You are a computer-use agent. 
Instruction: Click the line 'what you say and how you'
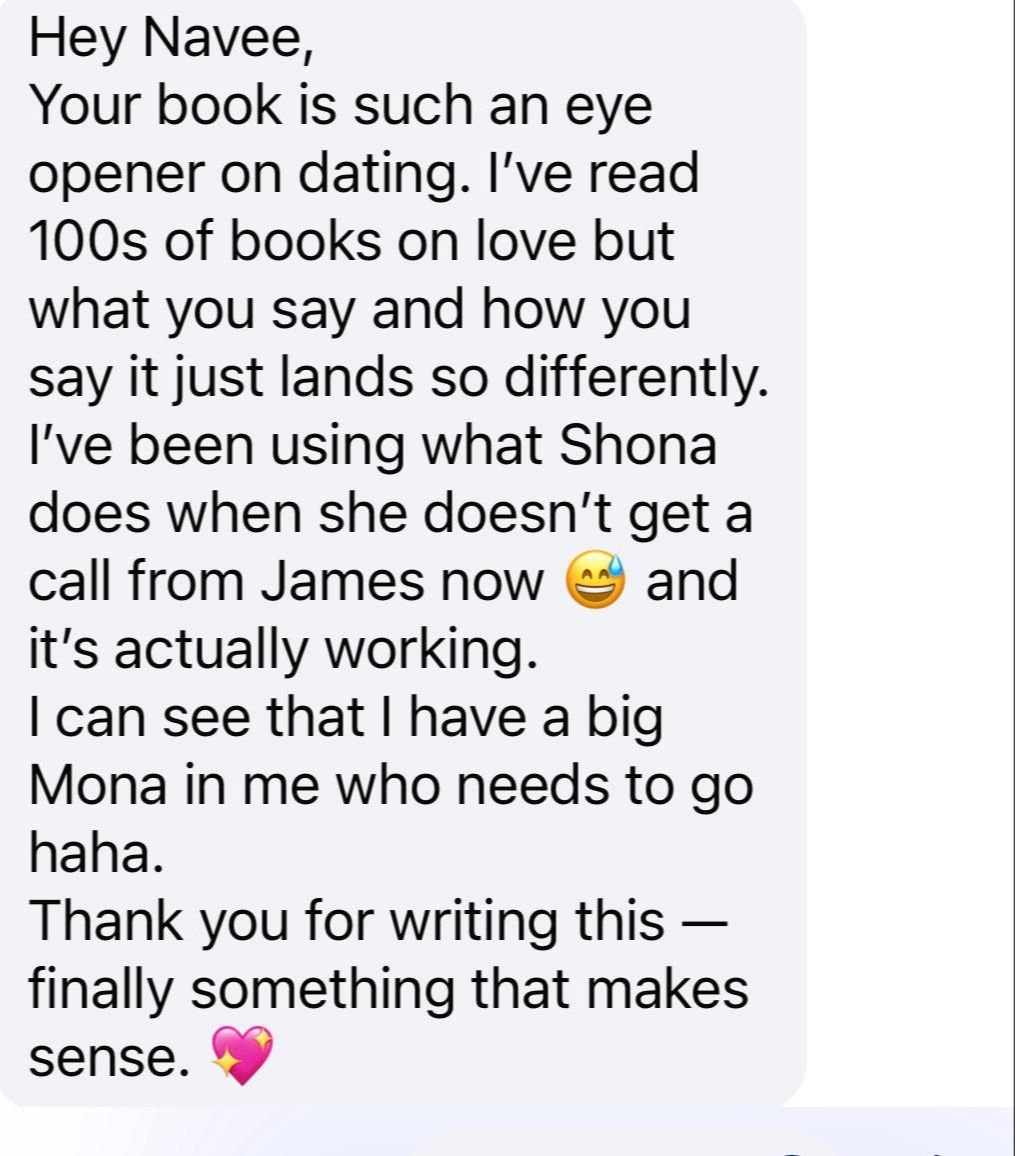pos(360,310)
